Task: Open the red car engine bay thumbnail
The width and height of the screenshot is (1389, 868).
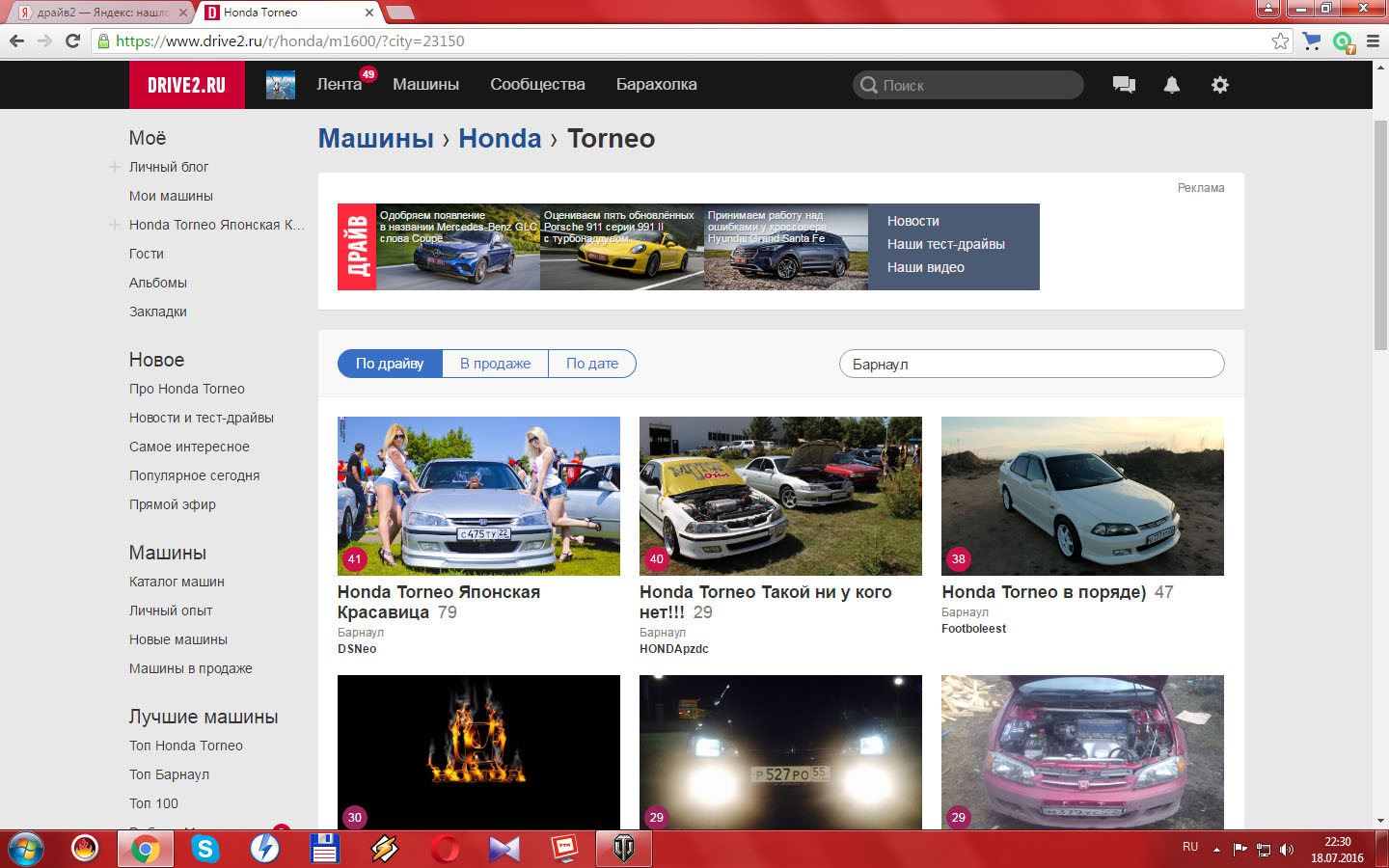Action: (1082, 751)
